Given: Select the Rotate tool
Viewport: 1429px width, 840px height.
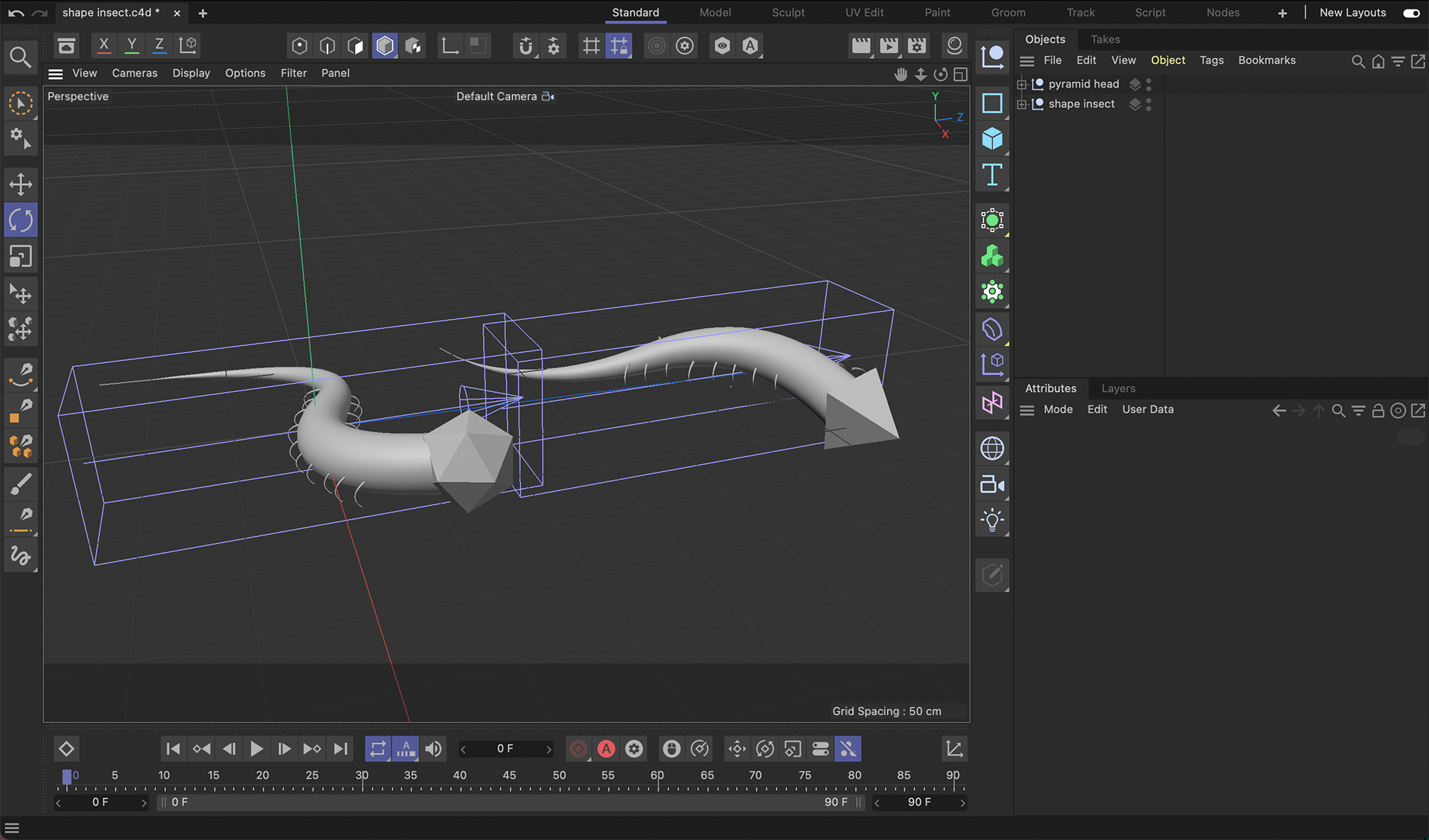Looking at the screenshot, I should click(20, 220).
